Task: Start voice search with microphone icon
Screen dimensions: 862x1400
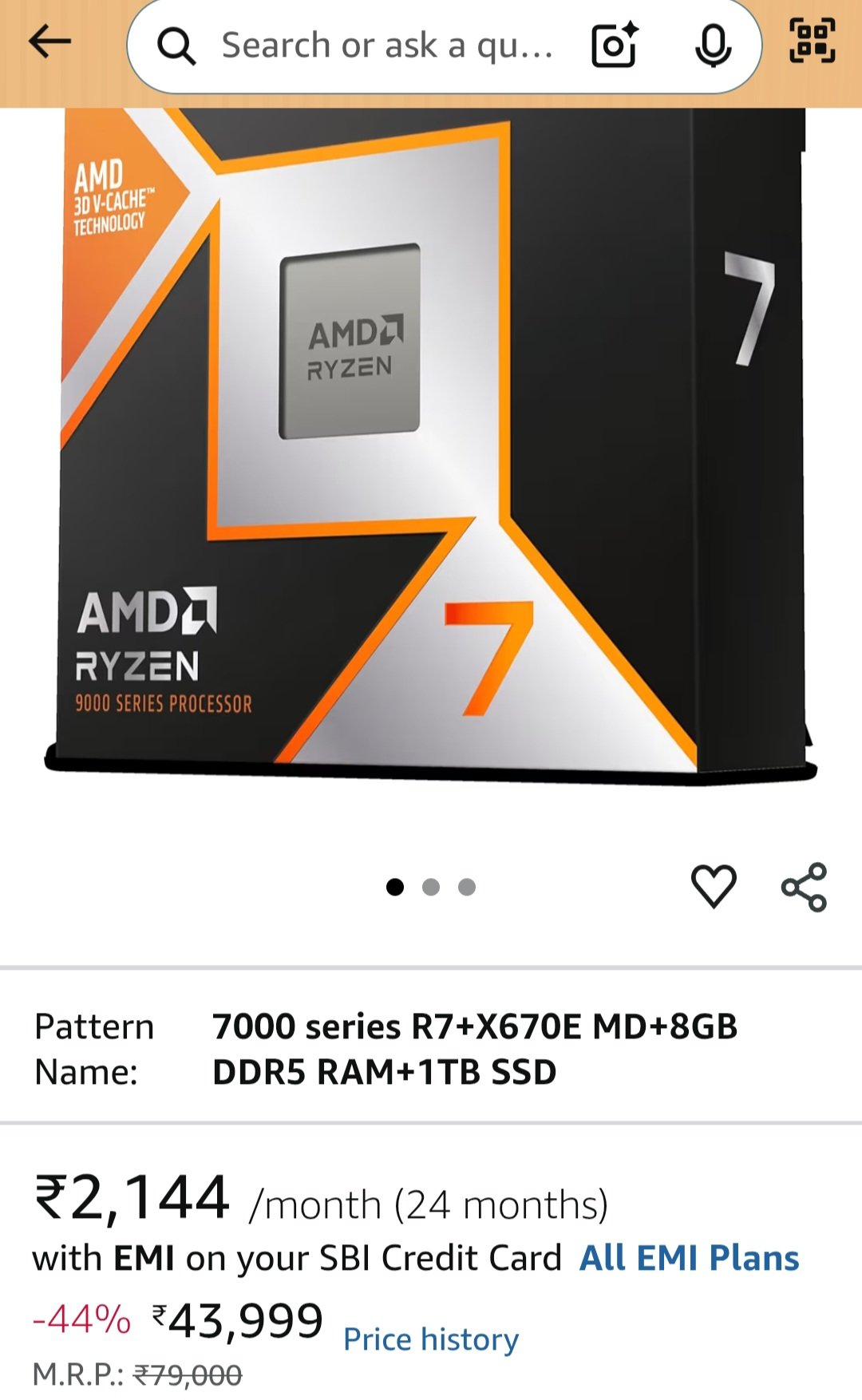Action: point(713,45)
